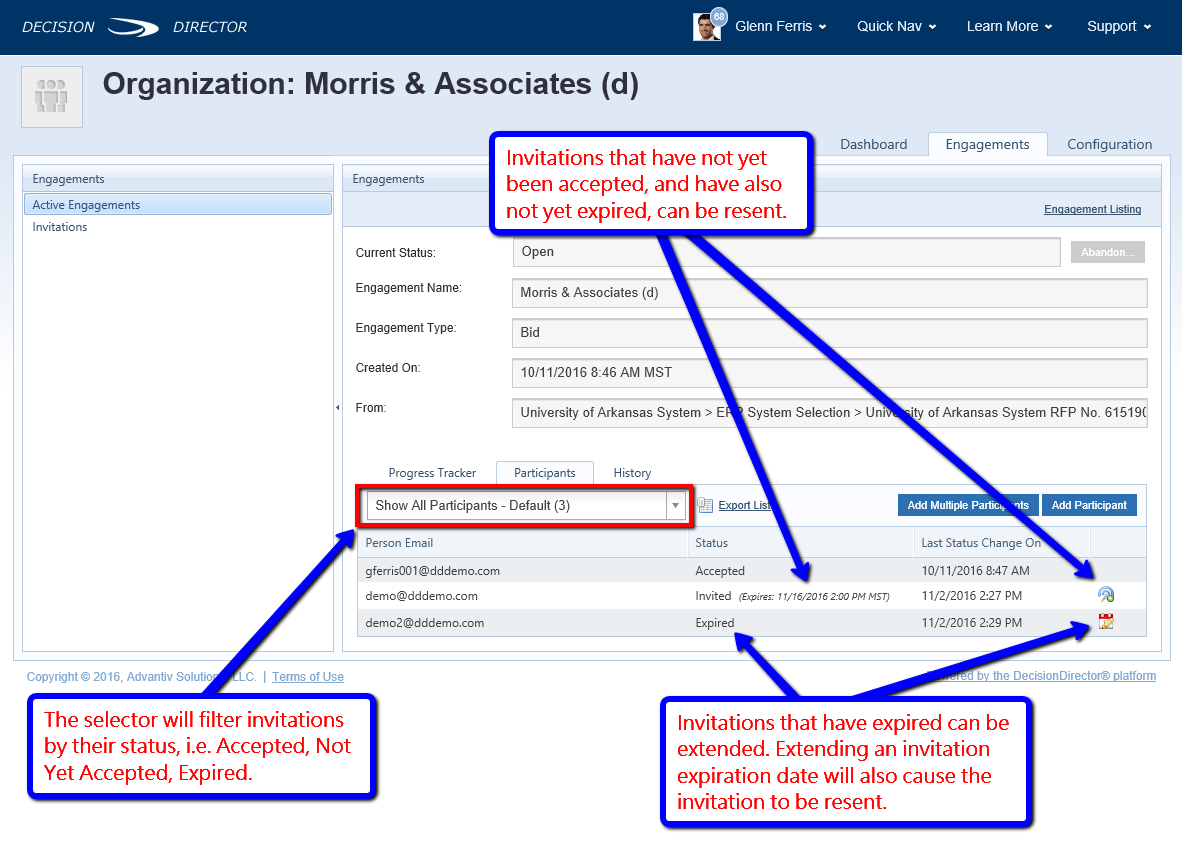
Task: Click resend invitation icon for demo@dddemo.com
Action: pyautogui.click(x=1105, y=595)
